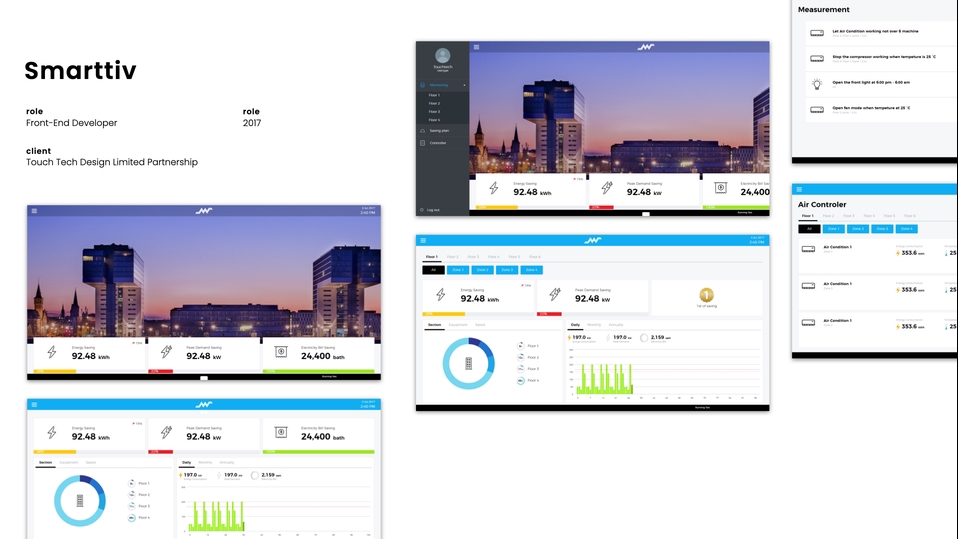Image resolution: width=958 pixels, height=539 pixels.
Task: Click first Air Condition 1 unit icon
Action: pyautogui.click(x=808, y=249)
